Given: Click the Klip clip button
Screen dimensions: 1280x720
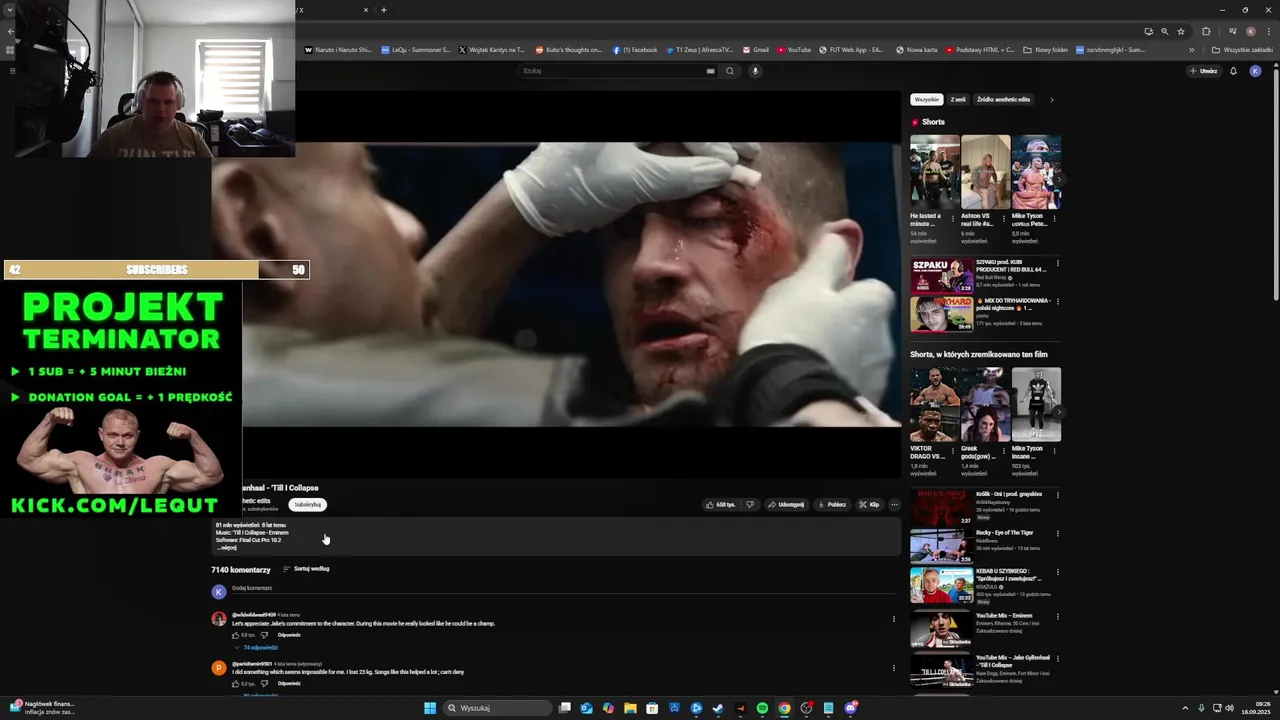Looking at the screenshot, I should pos(869,504).
